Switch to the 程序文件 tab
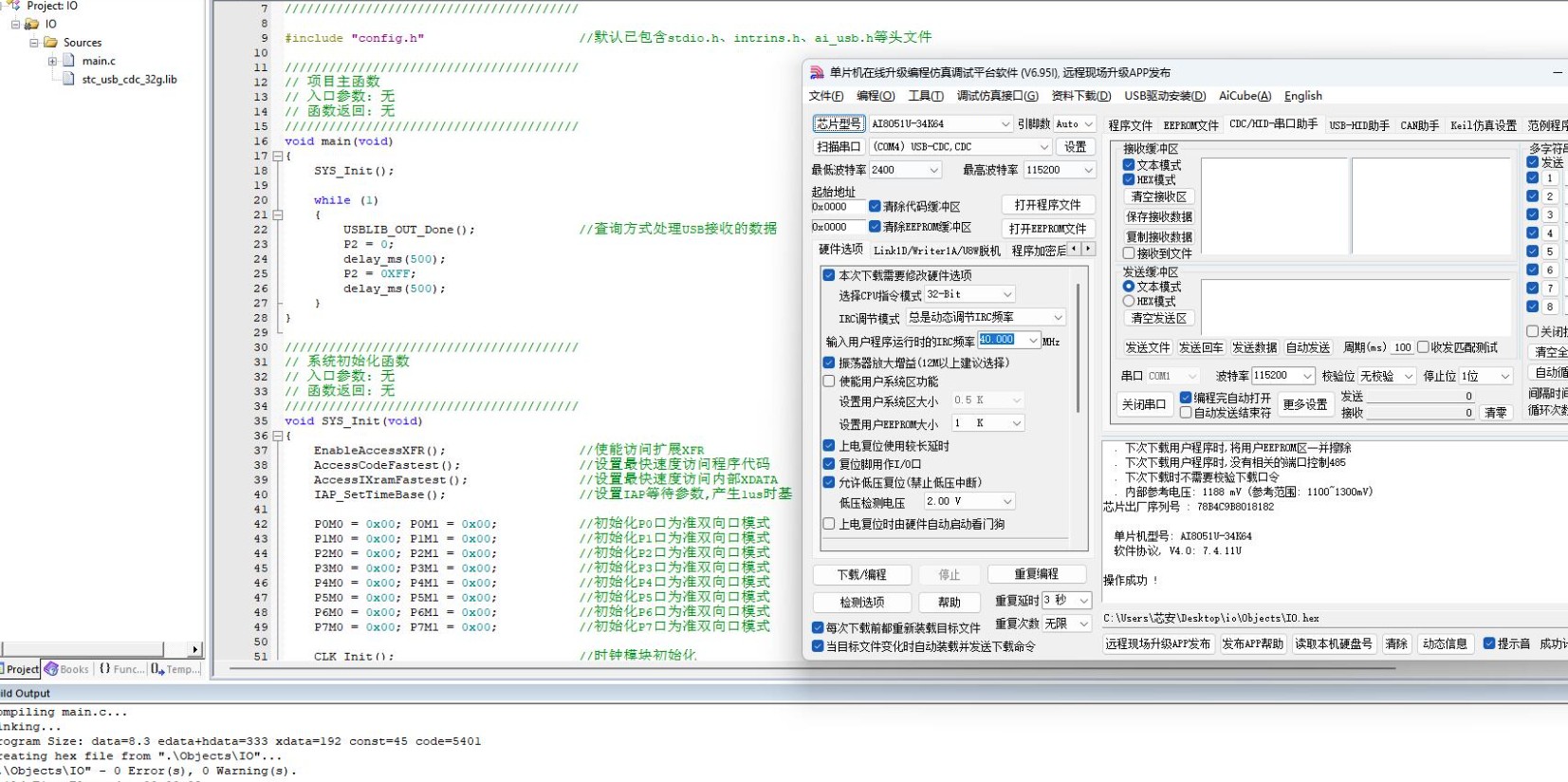The width and height of the screenshot is (1568, 782). 1131,125
